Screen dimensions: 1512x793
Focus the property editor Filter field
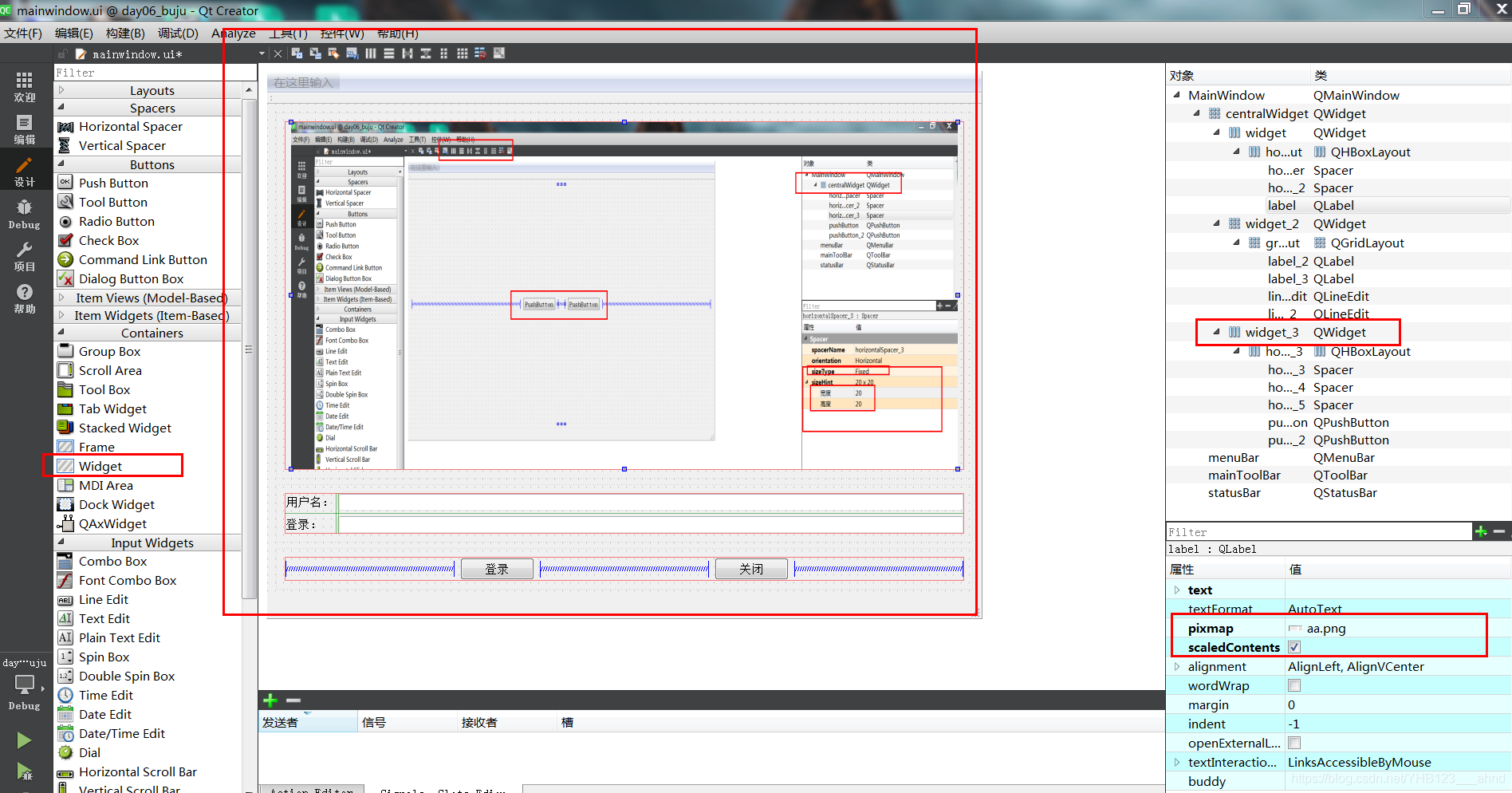tap(1319, 532)
